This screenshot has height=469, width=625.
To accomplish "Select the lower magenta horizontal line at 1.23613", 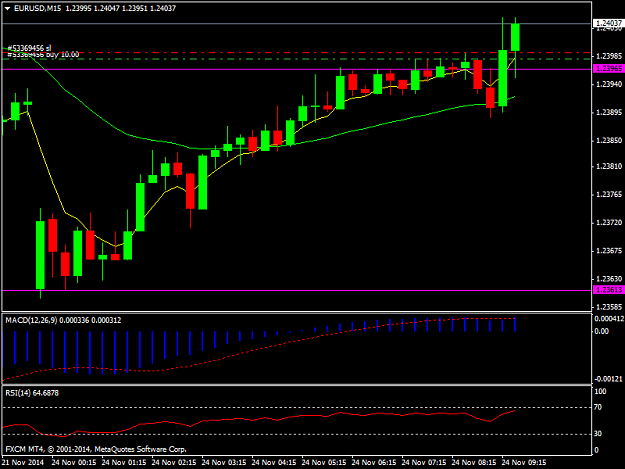I will point(297,290).
